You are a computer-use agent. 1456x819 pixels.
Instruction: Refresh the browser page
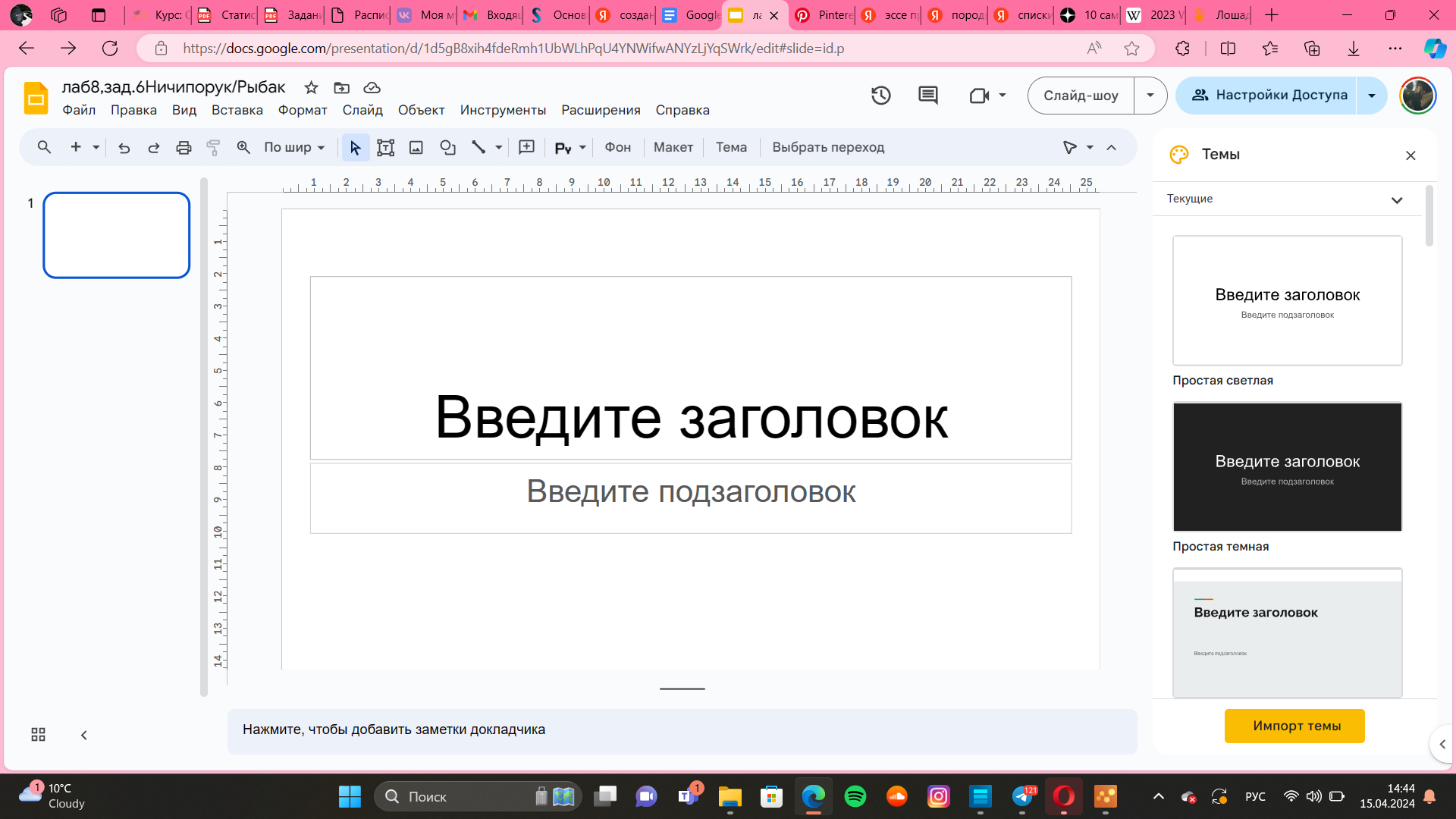pos(110,49)
